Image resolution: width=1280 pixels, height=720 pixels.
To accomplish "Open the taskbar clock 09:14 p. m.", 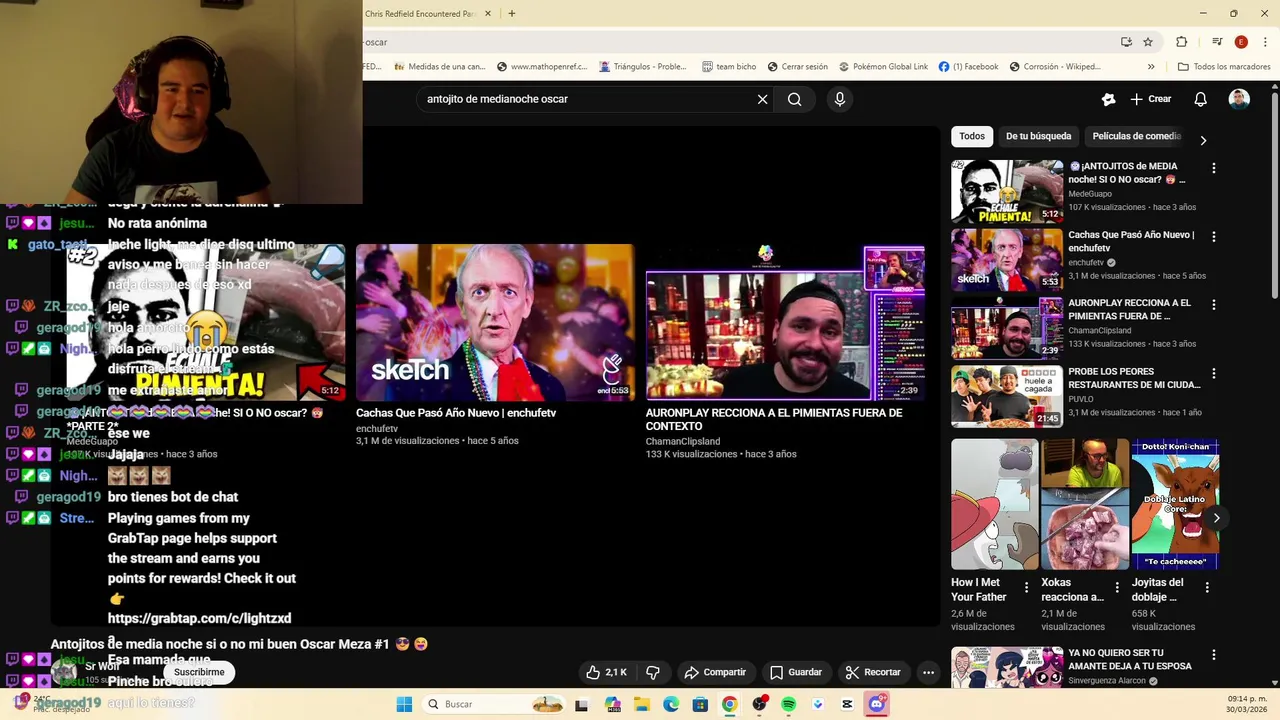I will point(1247,704).
